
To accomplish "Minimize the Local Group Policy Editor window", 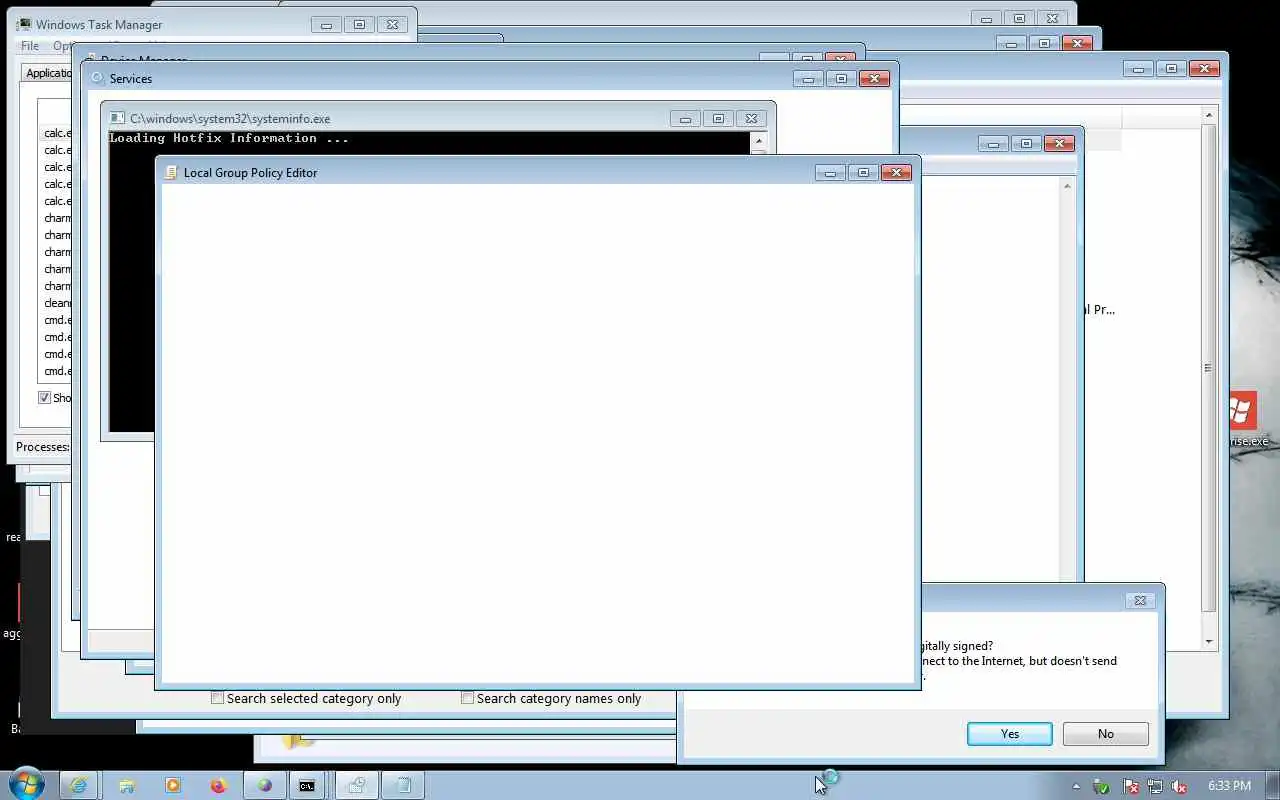I will tap(830, 172).
